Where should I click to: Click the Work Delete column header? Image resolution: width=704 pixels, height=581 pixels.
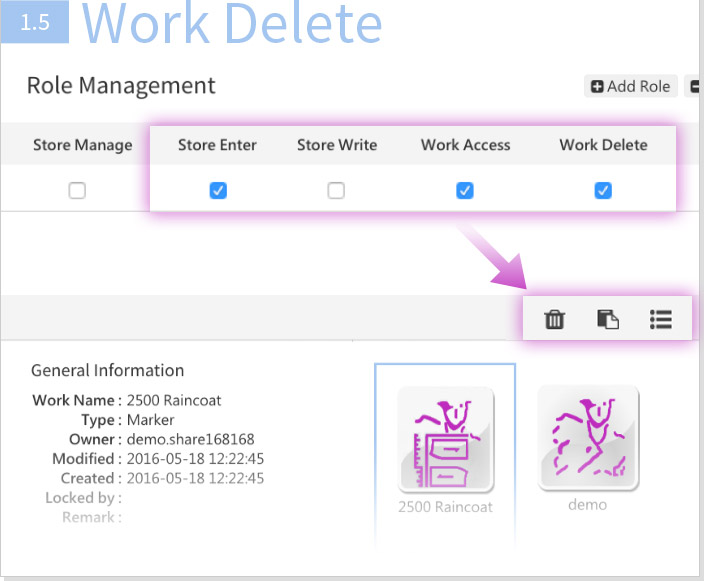click(x=603, y=145)
